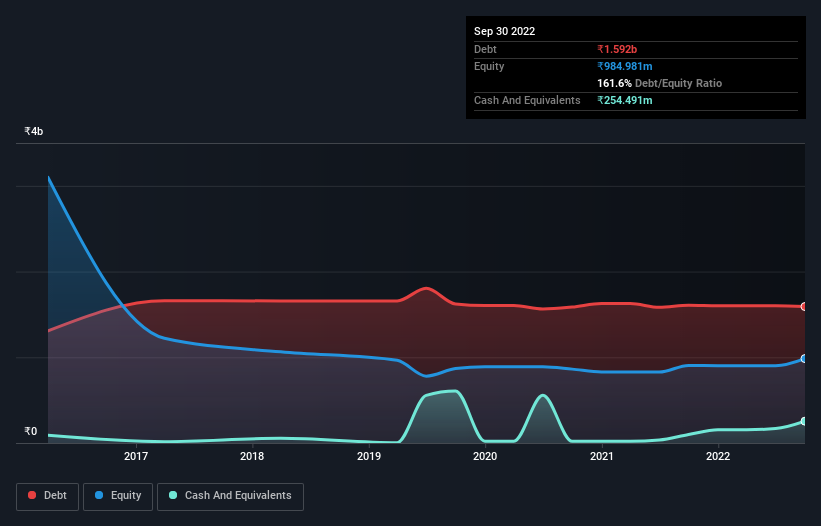Select the 2020 x-axis label

click(485, 456)
